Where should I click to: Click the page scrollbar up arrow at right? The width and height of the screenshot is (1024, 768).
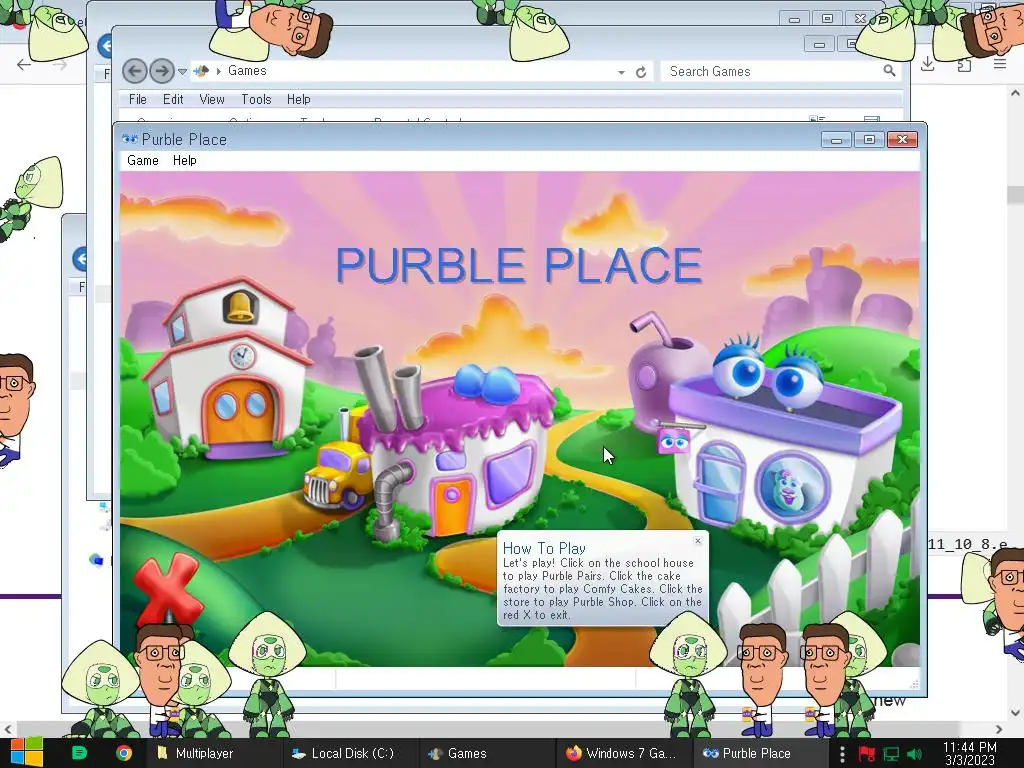pos(1015,93)
